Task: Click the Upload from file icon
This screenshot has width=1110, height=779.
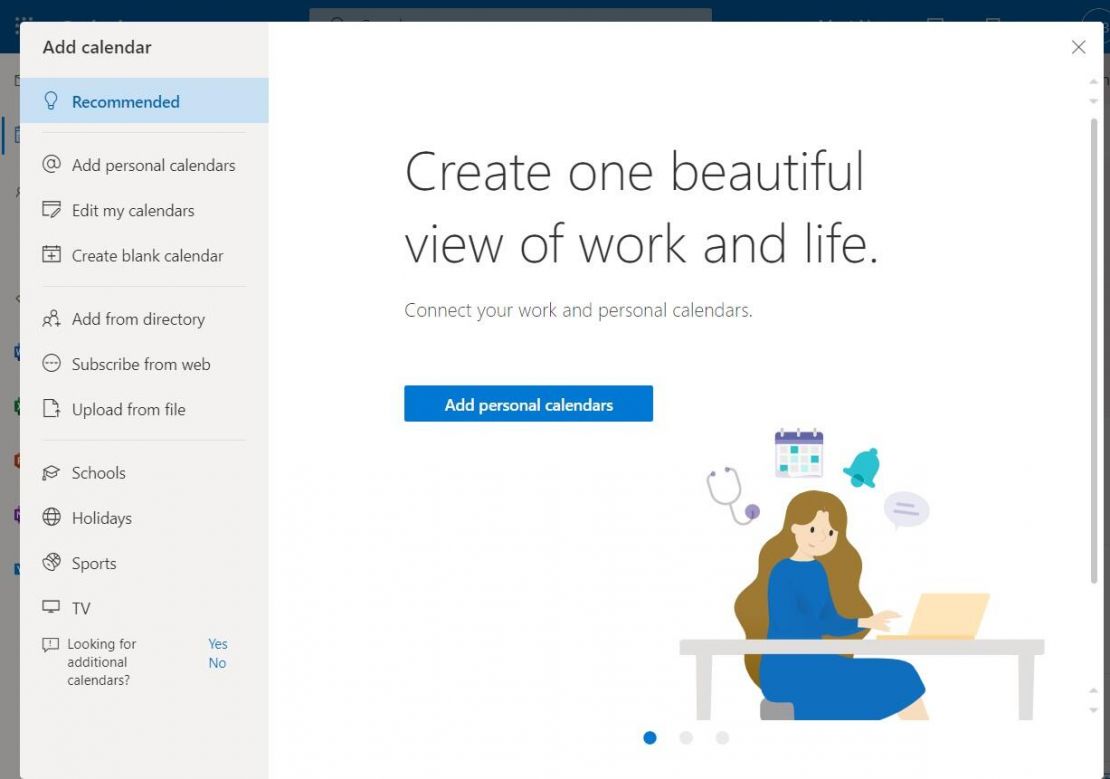Action: pyautogui.click(x=51, y=409)
